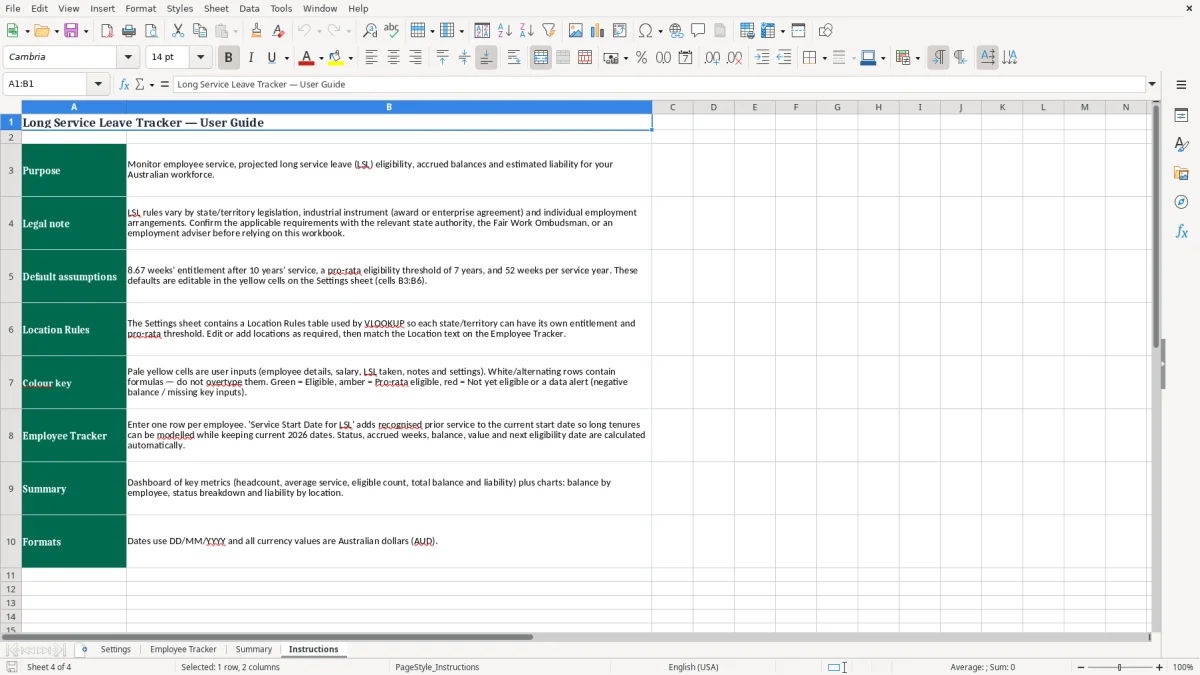
Task: Click the Clear Direct Formatting icon
Action: click(x=278, y=31)
